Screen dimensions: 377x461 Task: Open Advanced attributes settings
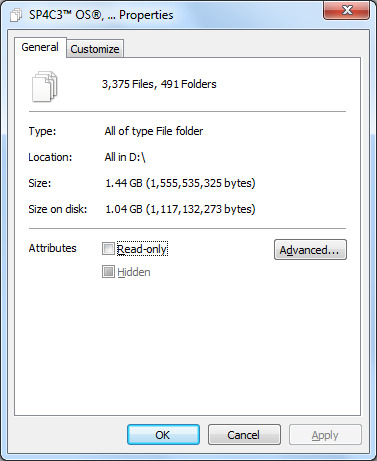point(310,250)
